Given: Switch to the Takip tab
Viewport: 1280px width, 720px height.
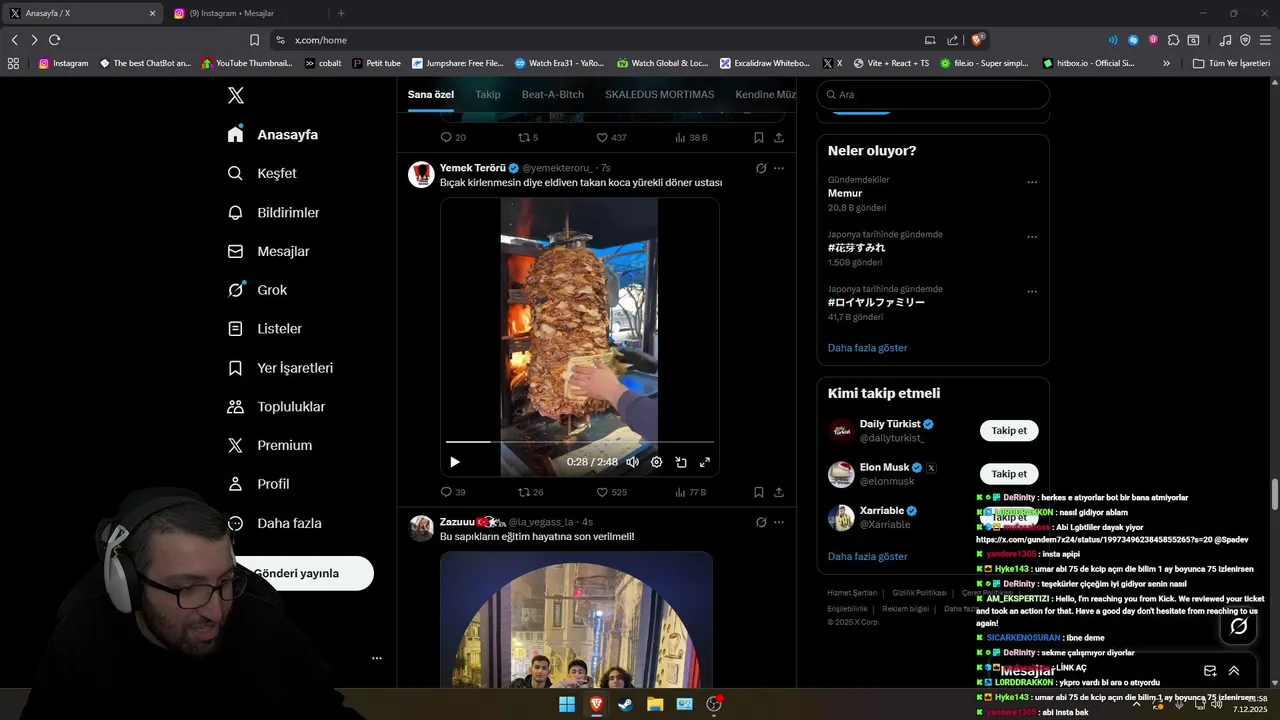Looking at the screenshot, I should (488, 94).
